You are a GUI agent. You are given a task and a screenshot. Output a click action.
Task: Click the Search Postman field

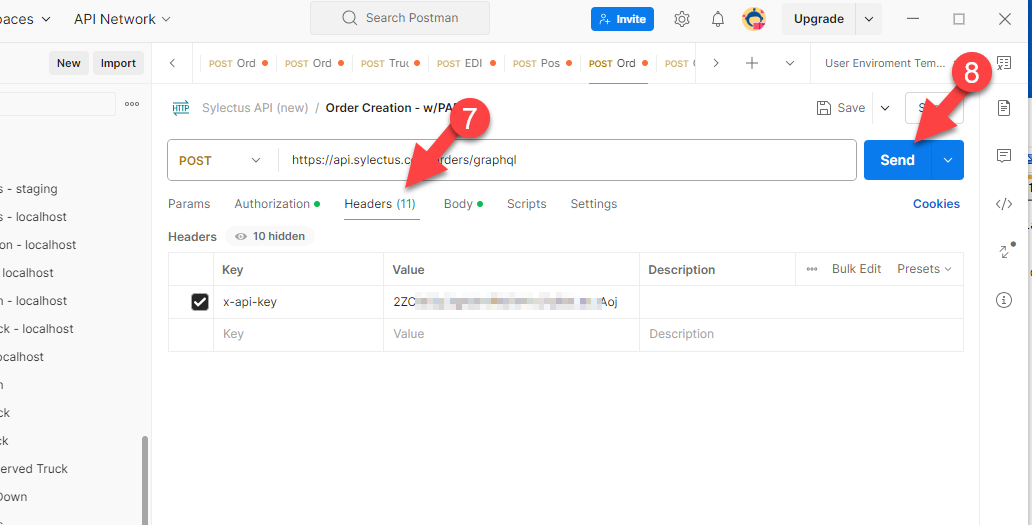pyautogui.click(x=400, y=18)
